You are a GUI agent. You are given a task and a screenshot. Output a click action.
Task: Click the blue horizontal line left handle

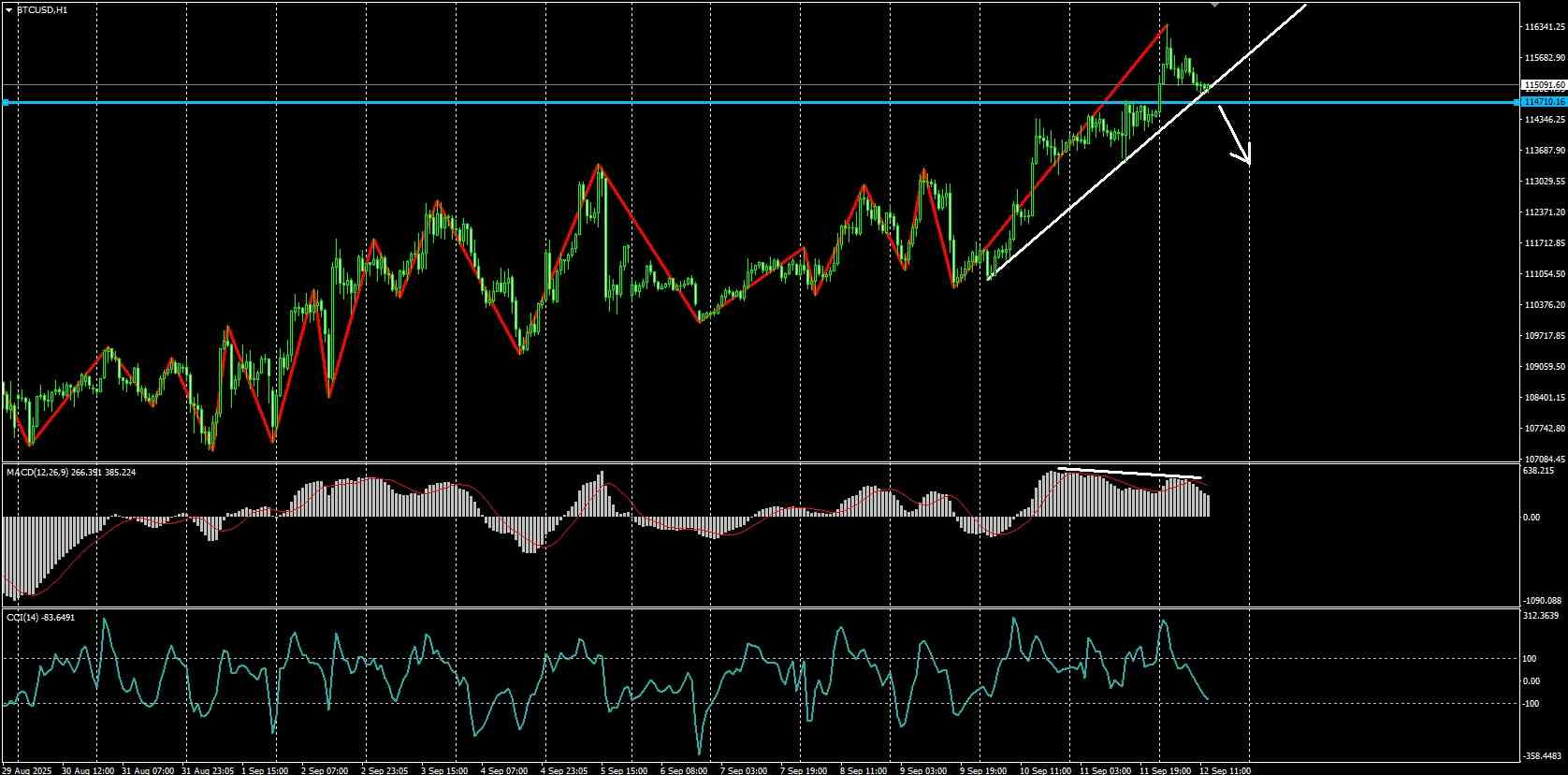(x=5, y=102)
